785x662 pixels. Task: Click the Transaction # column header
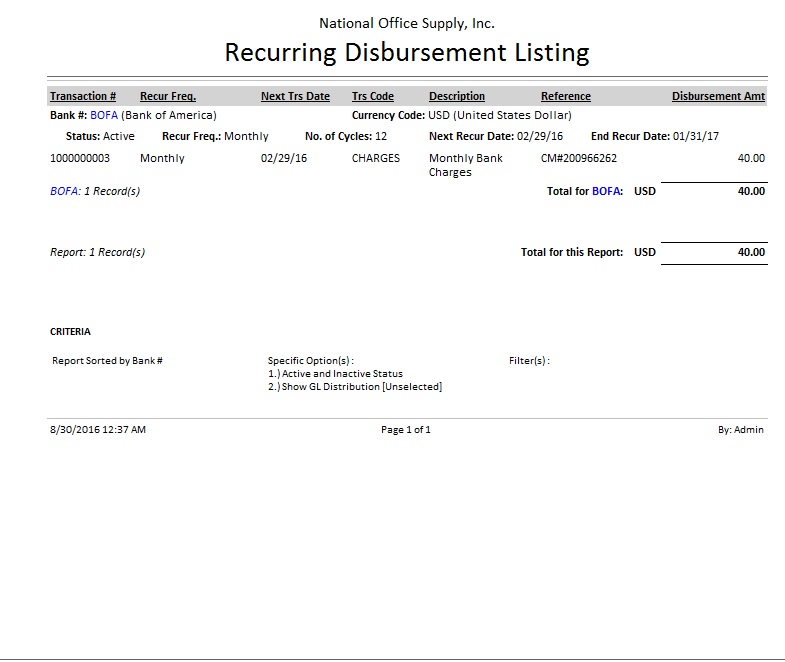pos(83,96)
